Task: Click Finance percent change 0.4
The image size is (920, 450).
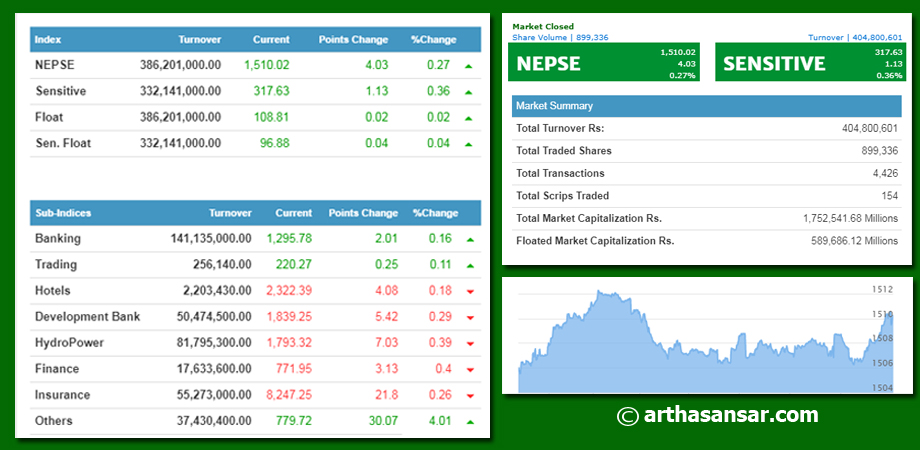Action: (444, 368)
